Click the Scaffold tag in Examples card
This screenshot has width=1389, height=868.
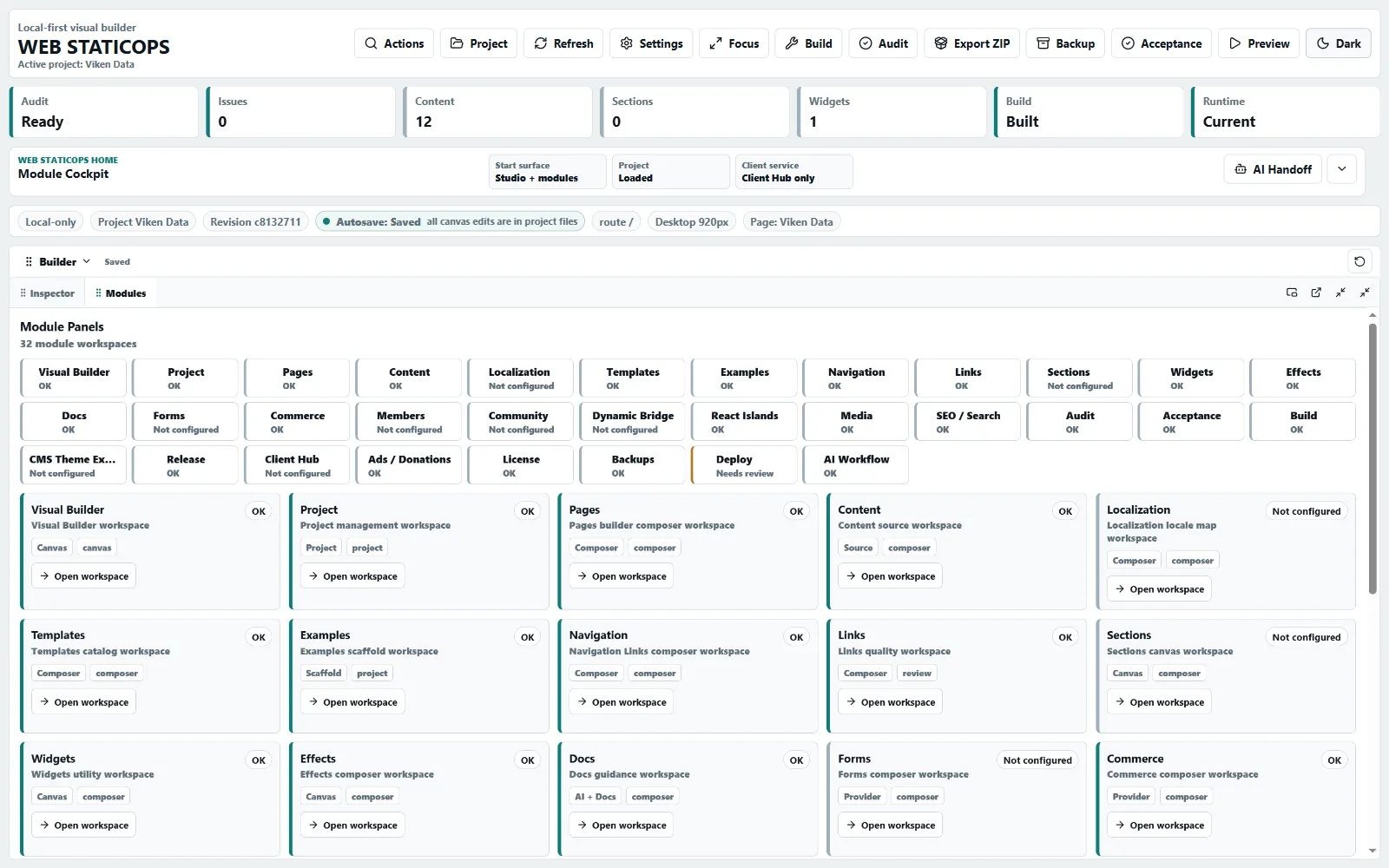pyautogui.click(x=323, y=674)
